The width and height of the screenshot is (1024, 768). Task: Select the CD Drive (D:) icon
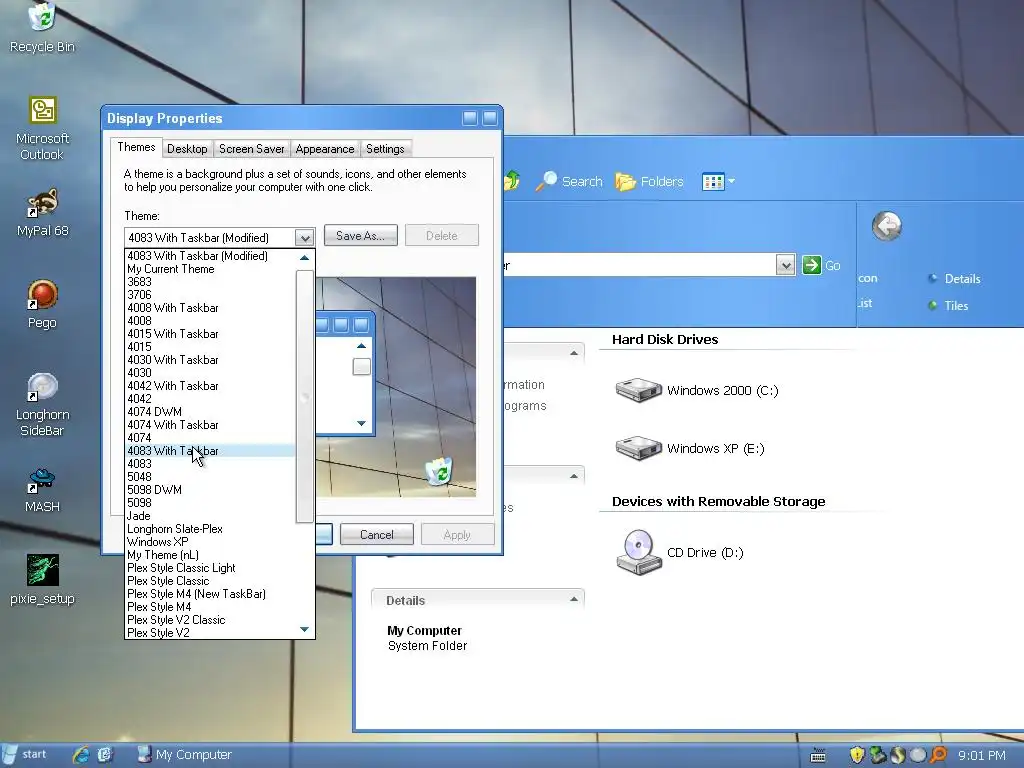[679, 552]
